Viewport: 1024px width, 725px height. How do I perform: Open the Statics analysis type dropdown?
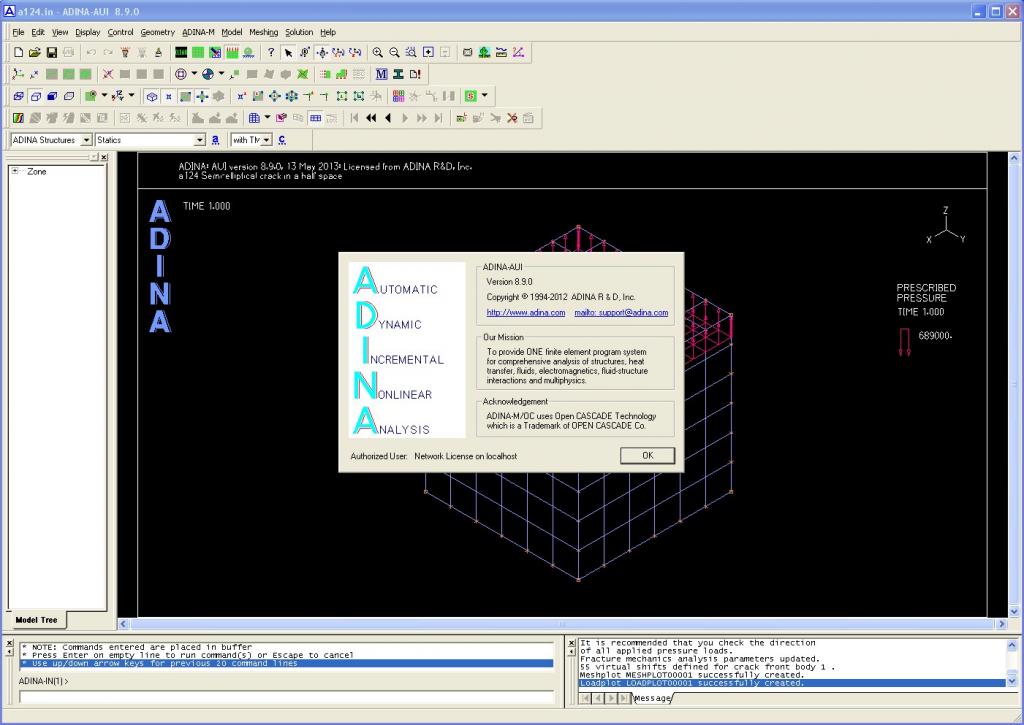point(200,140)
